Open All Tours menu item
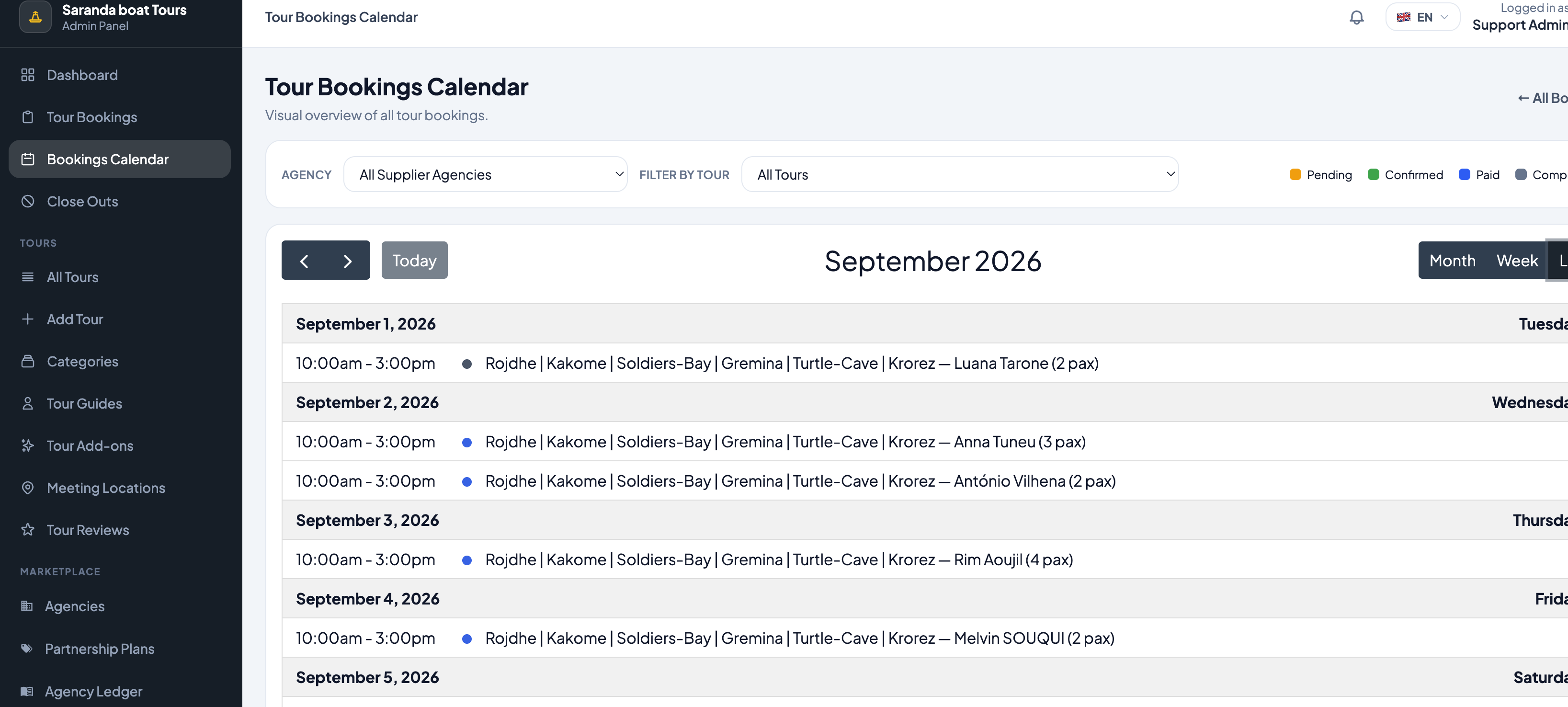Viewport: 1568px width, 707px height. click(x=119, y=277)
